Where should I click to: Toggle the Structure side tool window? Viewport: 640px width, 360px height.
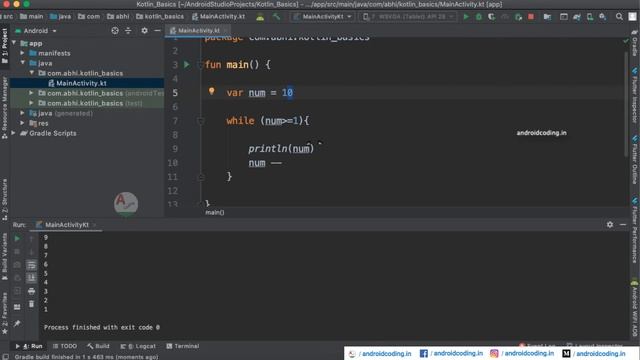pos(4,199)
